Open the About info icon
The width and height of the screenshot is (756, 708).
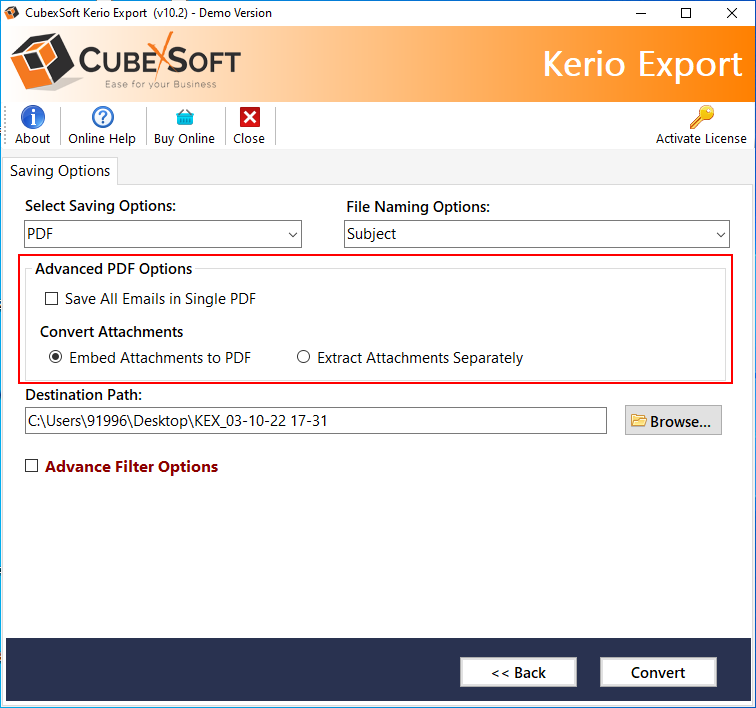click(32, 117)
